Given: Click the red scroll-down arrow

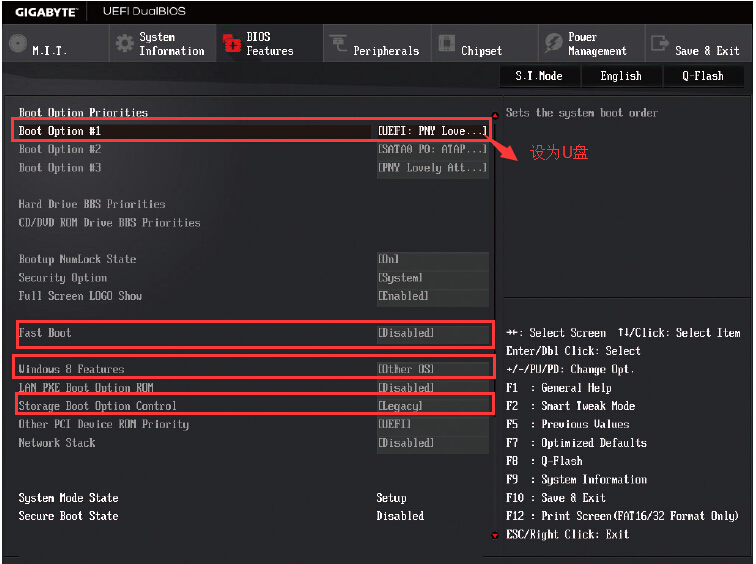Looking at the screenshot, I should tap(495, 535).
